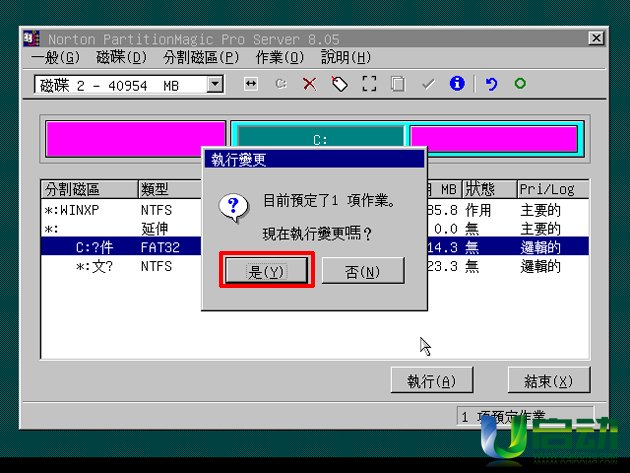Click the copy partition toolbar icon
Image resolution: width=630 pixels, height=473 pixels.
point(398,85)
